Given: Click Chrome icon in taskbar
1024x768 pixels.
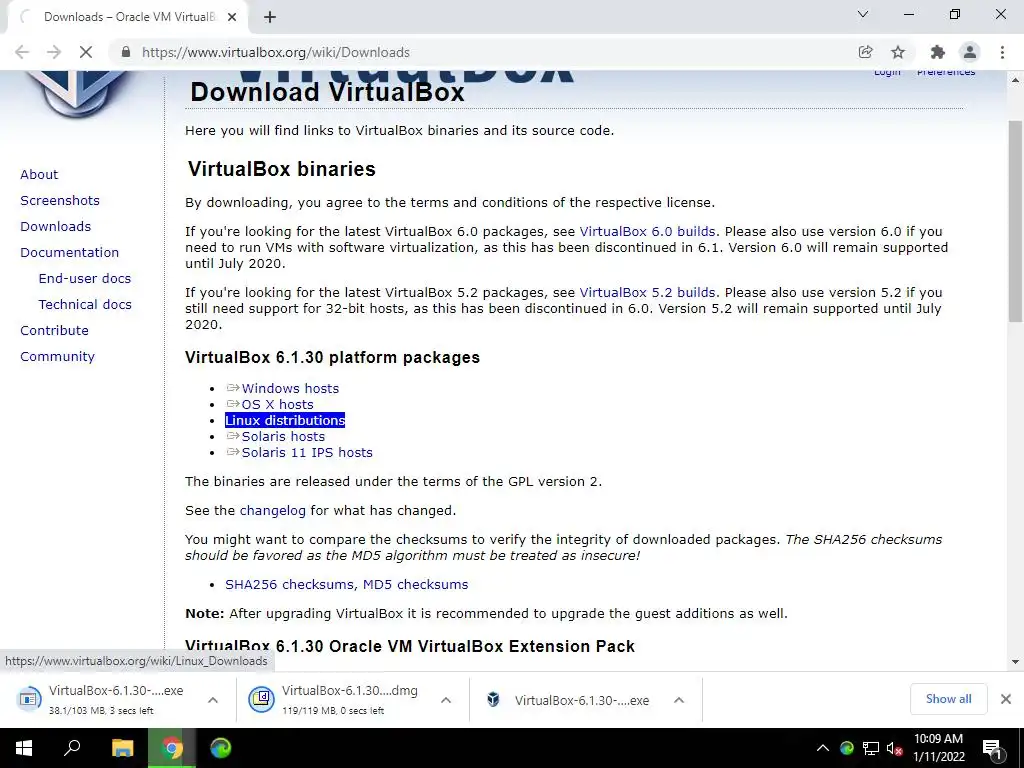Looking at the screenshot, I should point(172,748).
